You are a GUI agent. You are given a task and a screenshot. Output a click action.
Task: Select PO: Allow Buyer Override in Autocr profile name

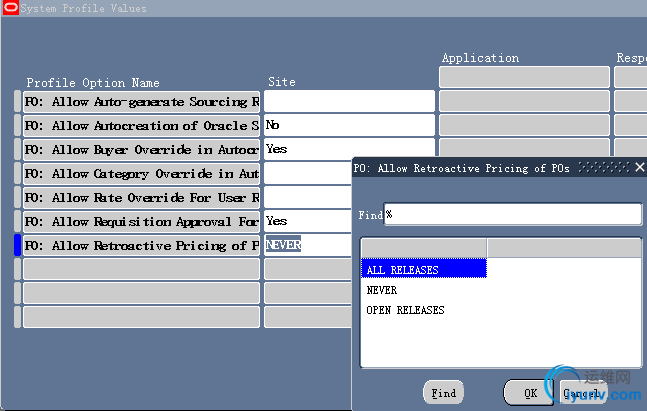pyautogui.click(x=142, y=149)
